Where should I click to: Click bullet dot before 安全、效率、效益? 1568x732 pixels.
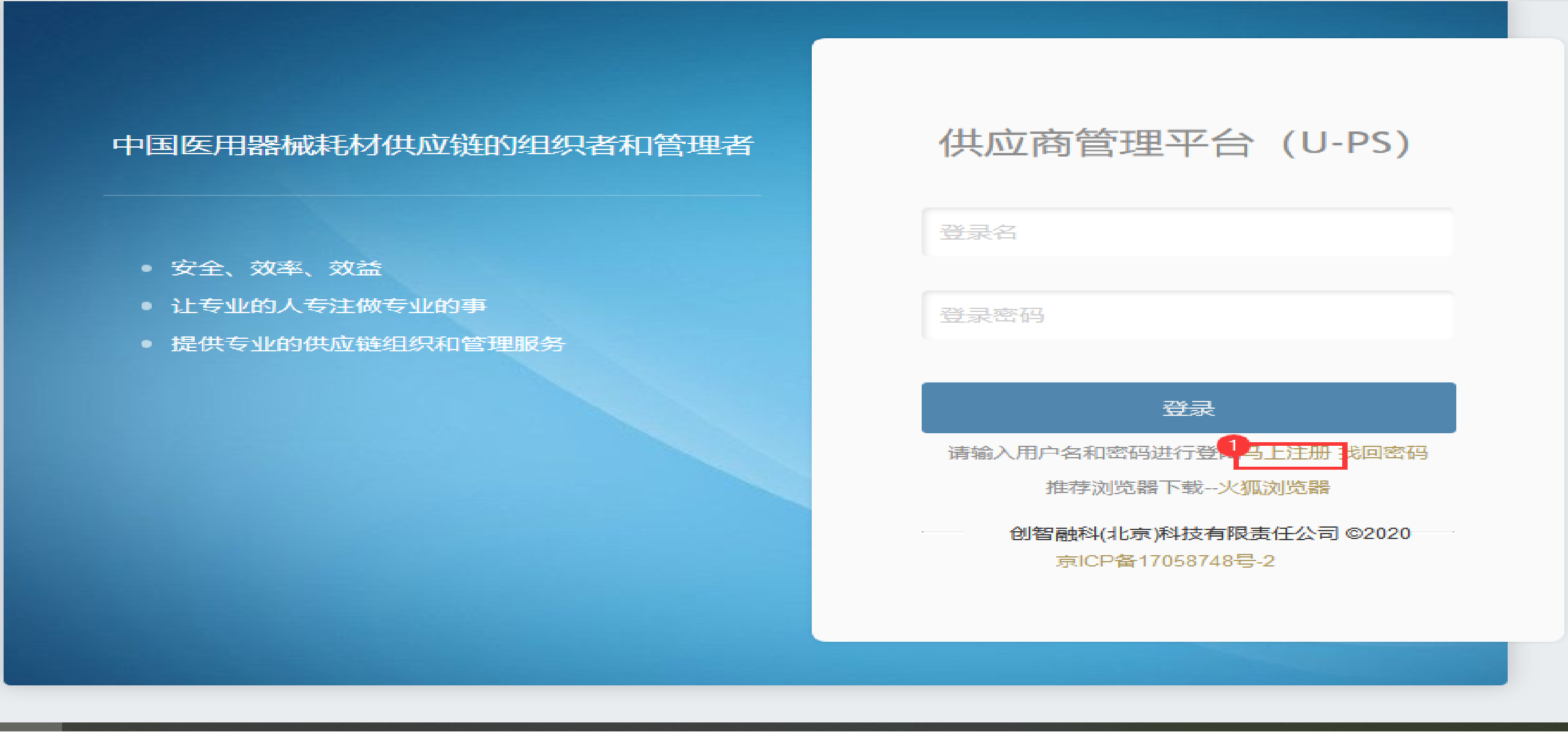click(x=146, y=268)
